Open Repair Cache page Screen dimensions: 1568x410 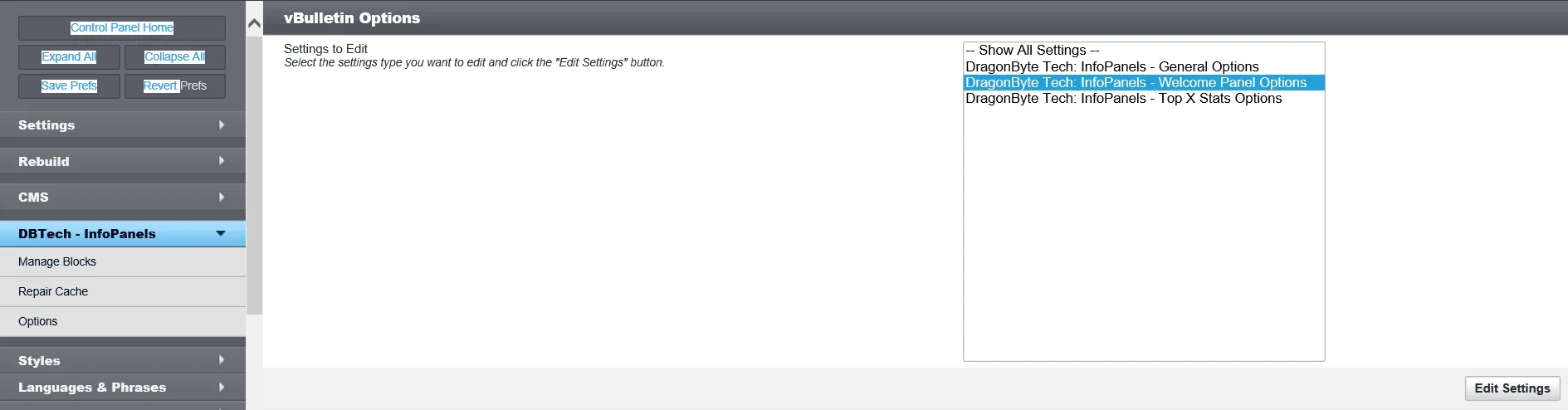123,291
